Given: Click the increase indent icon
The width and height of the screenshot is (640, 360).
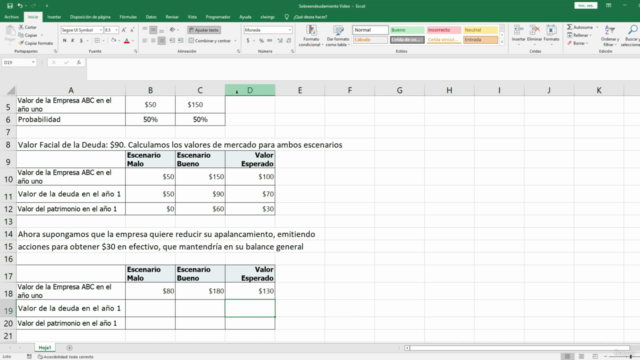Looking at the screenshot, I should [x=180, y=40].
